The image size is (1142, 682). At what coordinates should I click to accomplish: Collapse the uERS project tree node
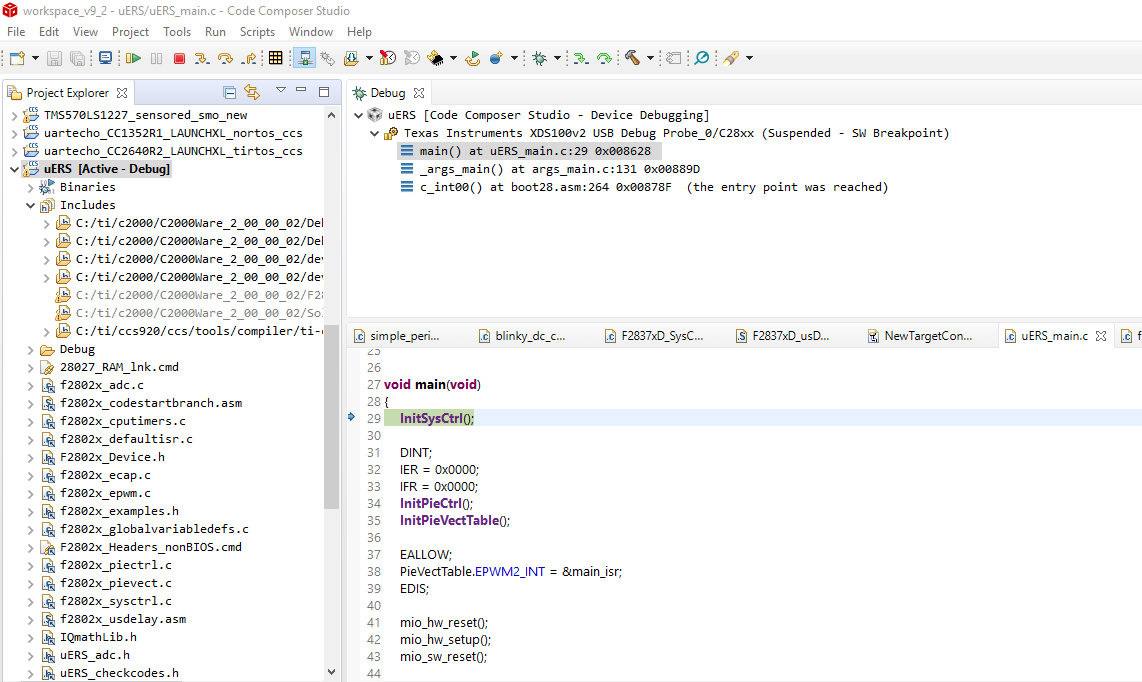click(14, 169)
